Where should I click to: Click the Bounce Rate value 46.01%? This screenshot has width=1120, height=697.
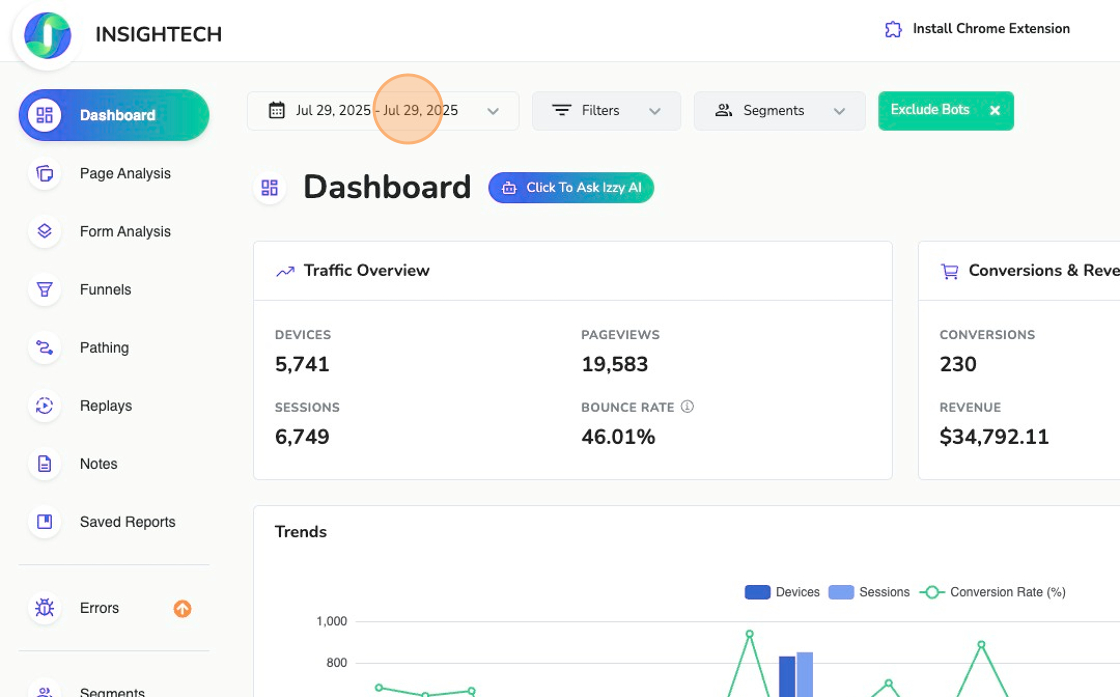pos(618,436)
